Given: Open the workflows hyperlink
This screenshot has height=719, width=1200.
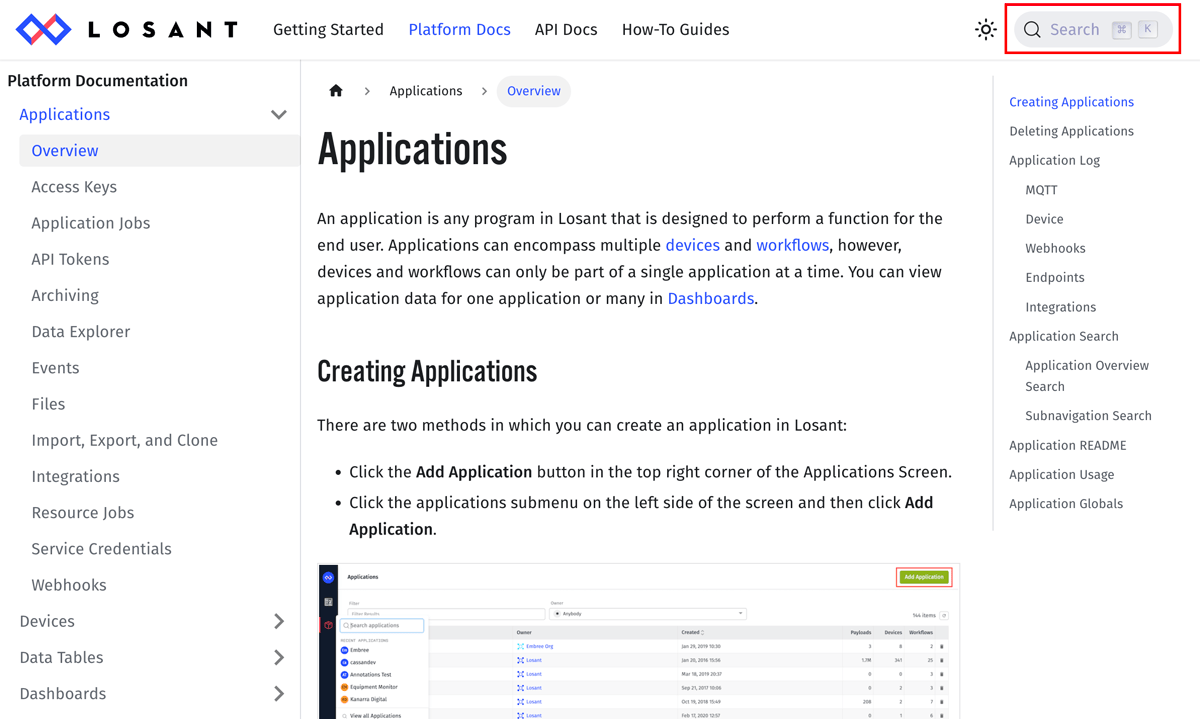Looking at the screenshot, I should [793, 244].
